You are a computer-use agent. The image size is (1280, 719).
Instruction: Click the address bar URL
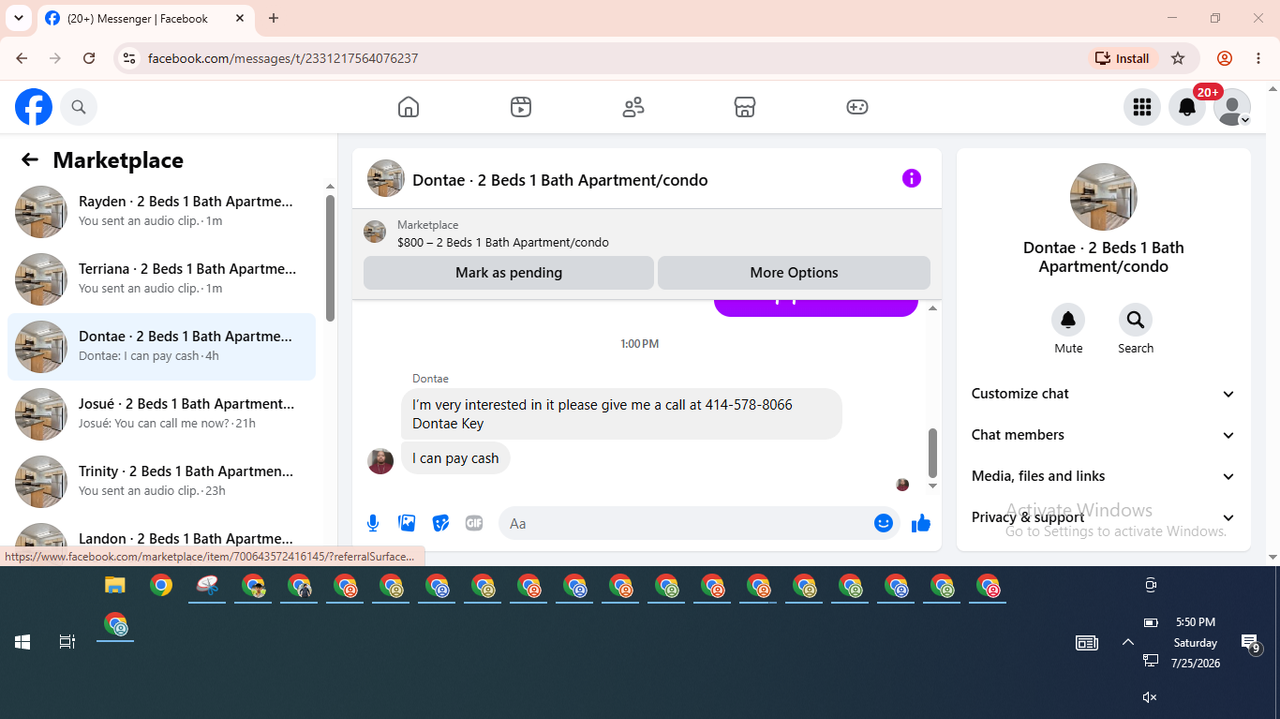(x=283, y=58)
